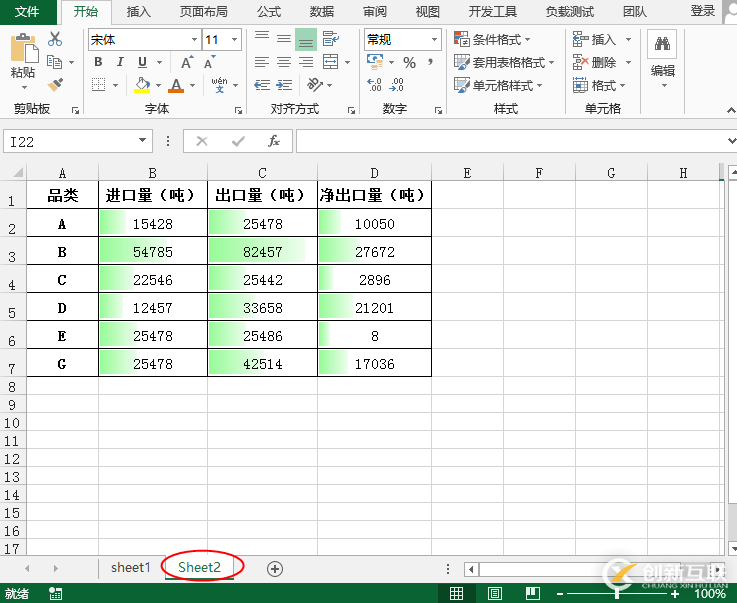
Task: Toggle Italic formatting button
Action: click(120, 62)
